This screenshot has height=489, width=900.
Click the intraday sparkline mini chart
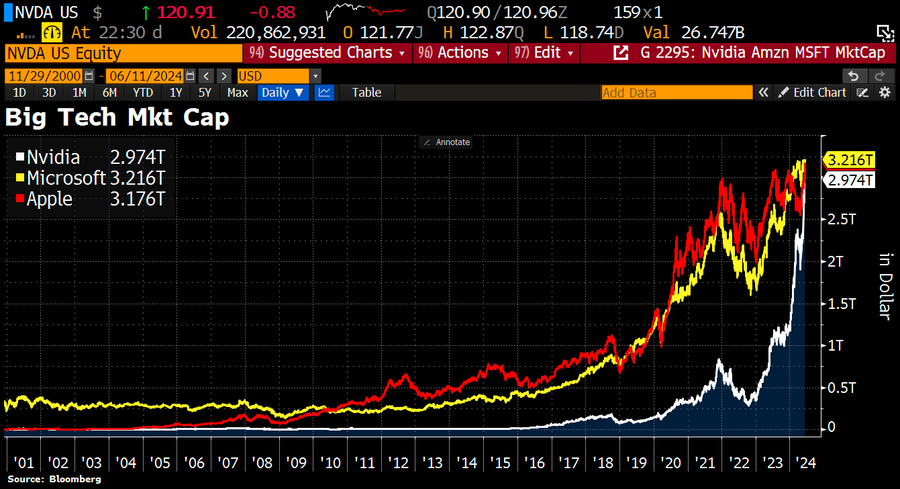pos(365,11)
